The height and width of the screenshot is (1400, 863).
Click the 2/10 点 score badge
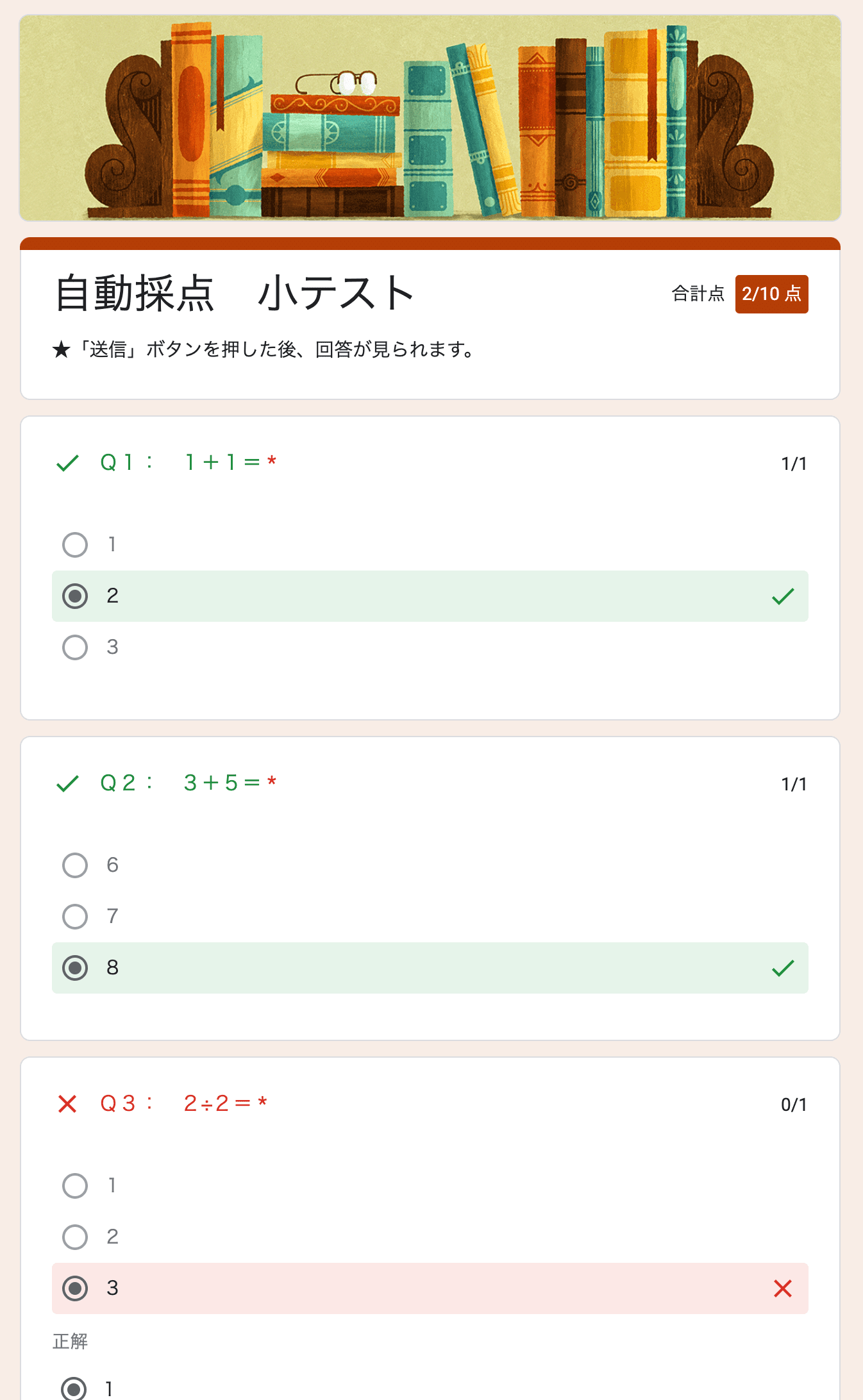point(771,294)
